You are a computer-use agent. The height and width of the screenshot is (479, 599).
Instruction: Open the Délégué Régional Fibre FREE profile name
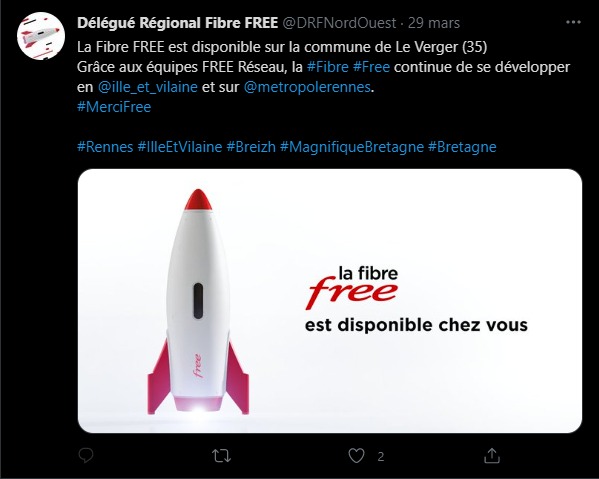click(x=177, y=23)
